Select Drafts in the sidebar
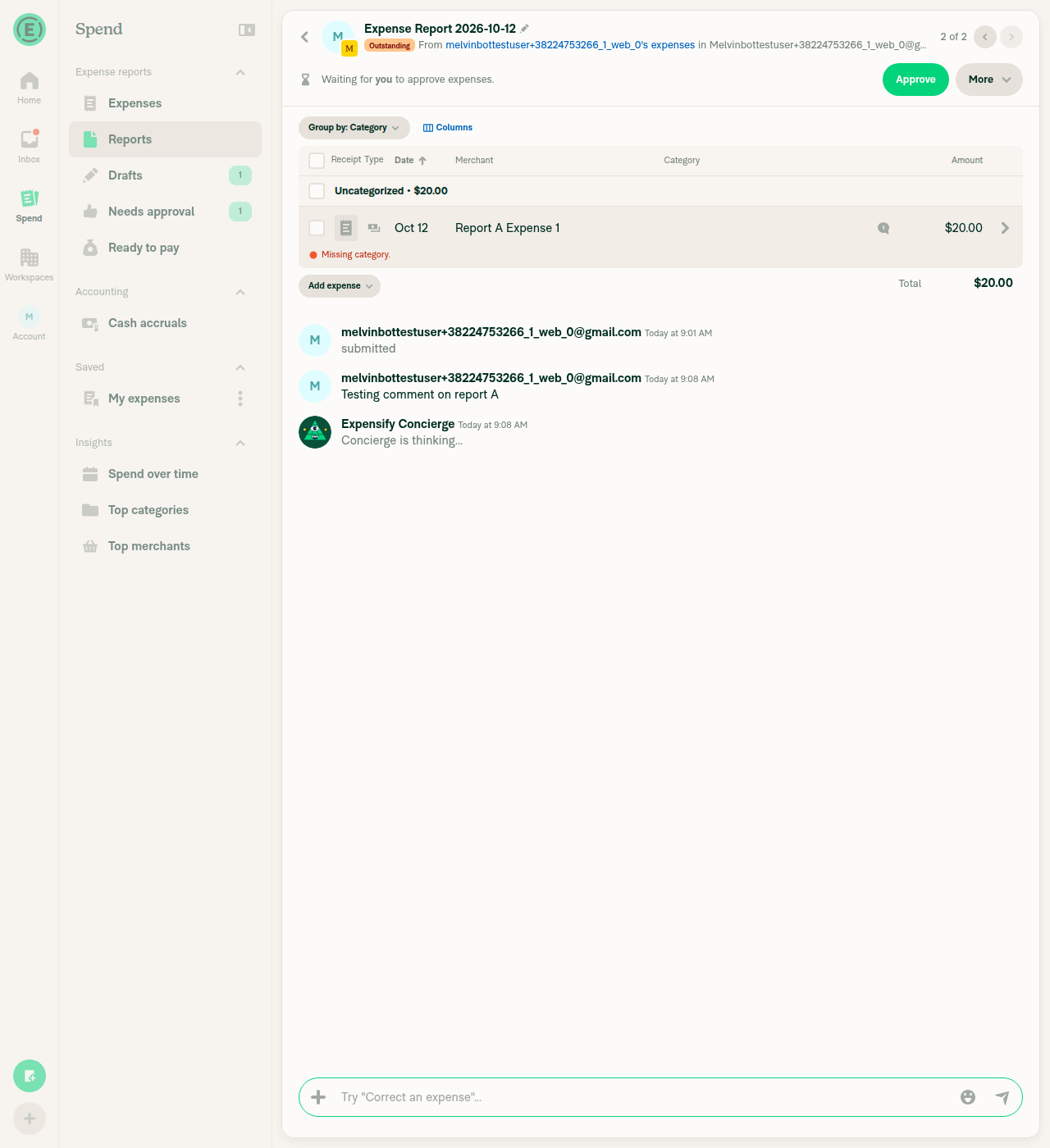Screen dimensions: 1050x1148 (x=165, y=175)
